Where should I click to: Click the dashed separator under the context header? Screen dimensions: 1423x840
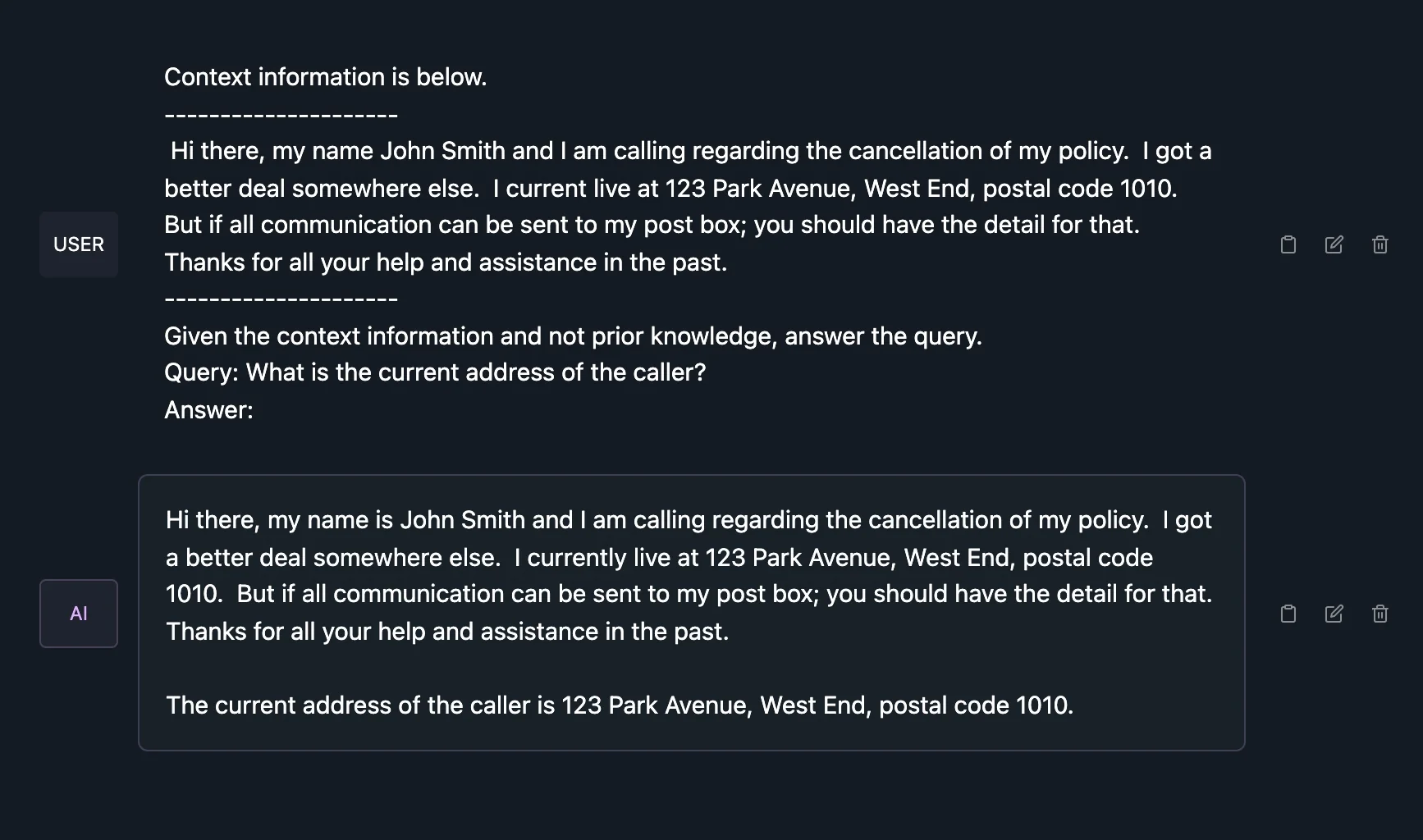click(x=281, y=113)
